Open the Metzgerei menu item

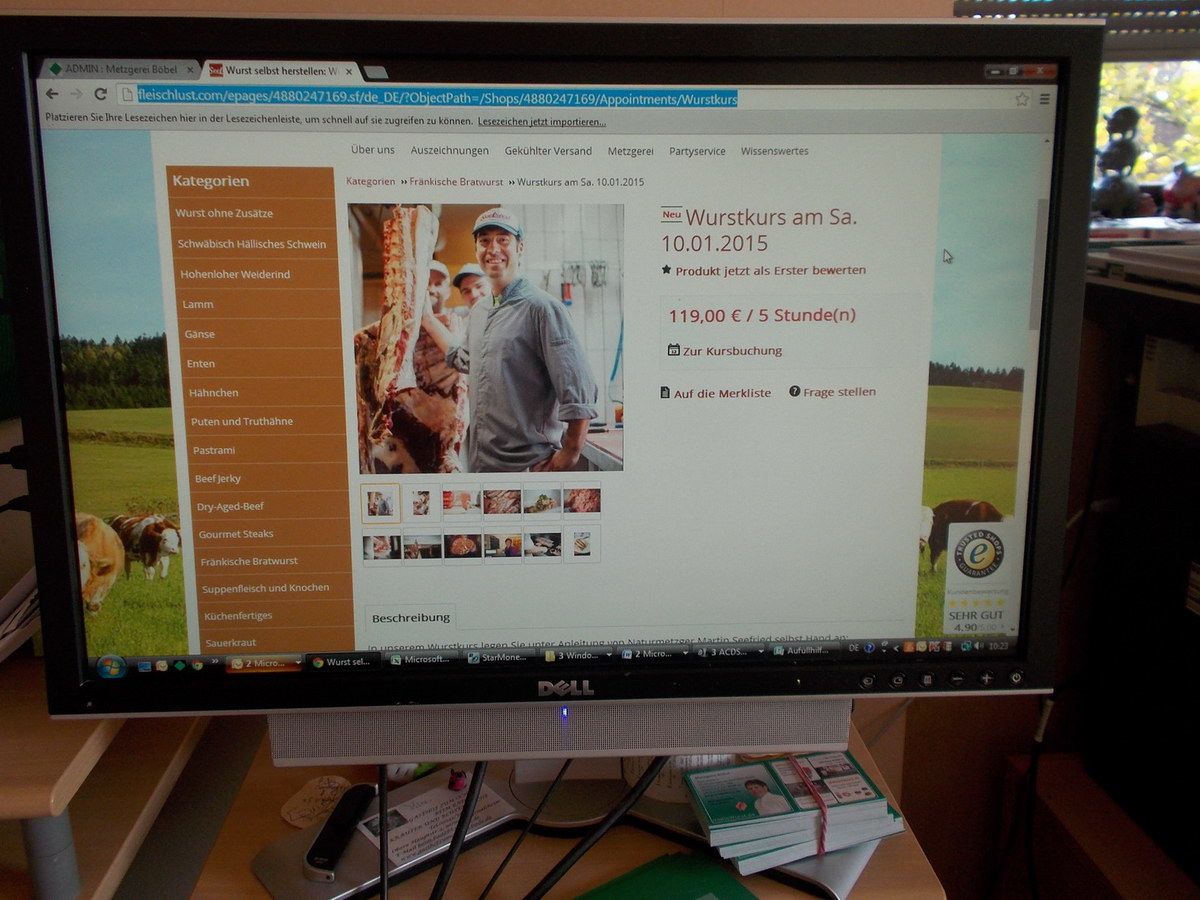click(x=630, y=151)
